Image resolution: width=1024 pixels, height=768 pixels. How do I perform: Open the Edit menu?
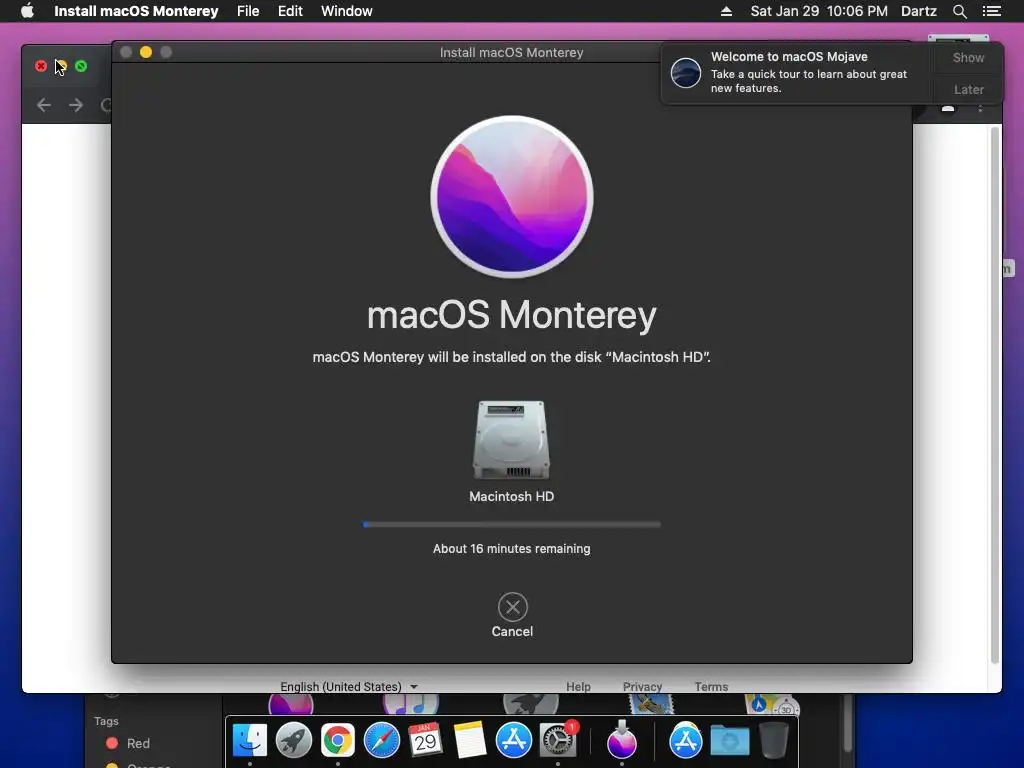(x=290, y=11)
